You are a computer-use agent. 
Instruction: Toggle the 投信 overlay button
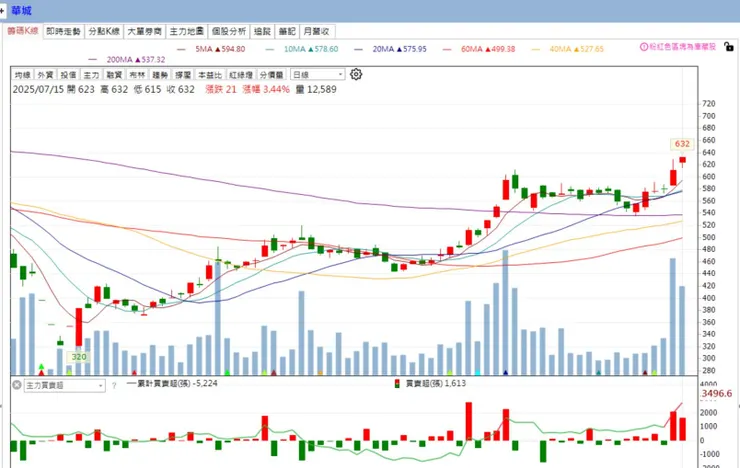(x=68, y=75)
